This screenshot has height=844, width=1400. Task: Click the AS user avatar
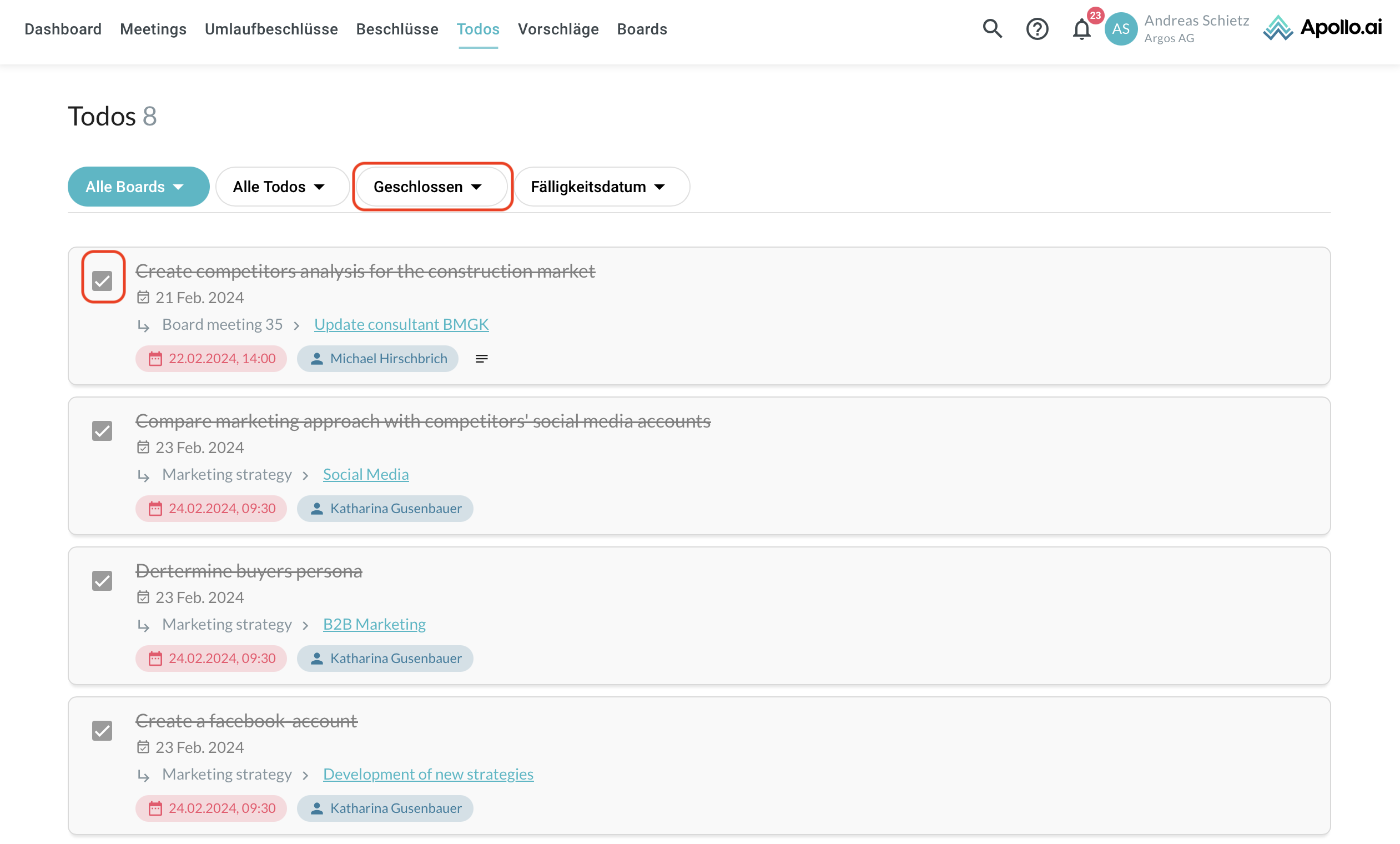(1120, 29)
